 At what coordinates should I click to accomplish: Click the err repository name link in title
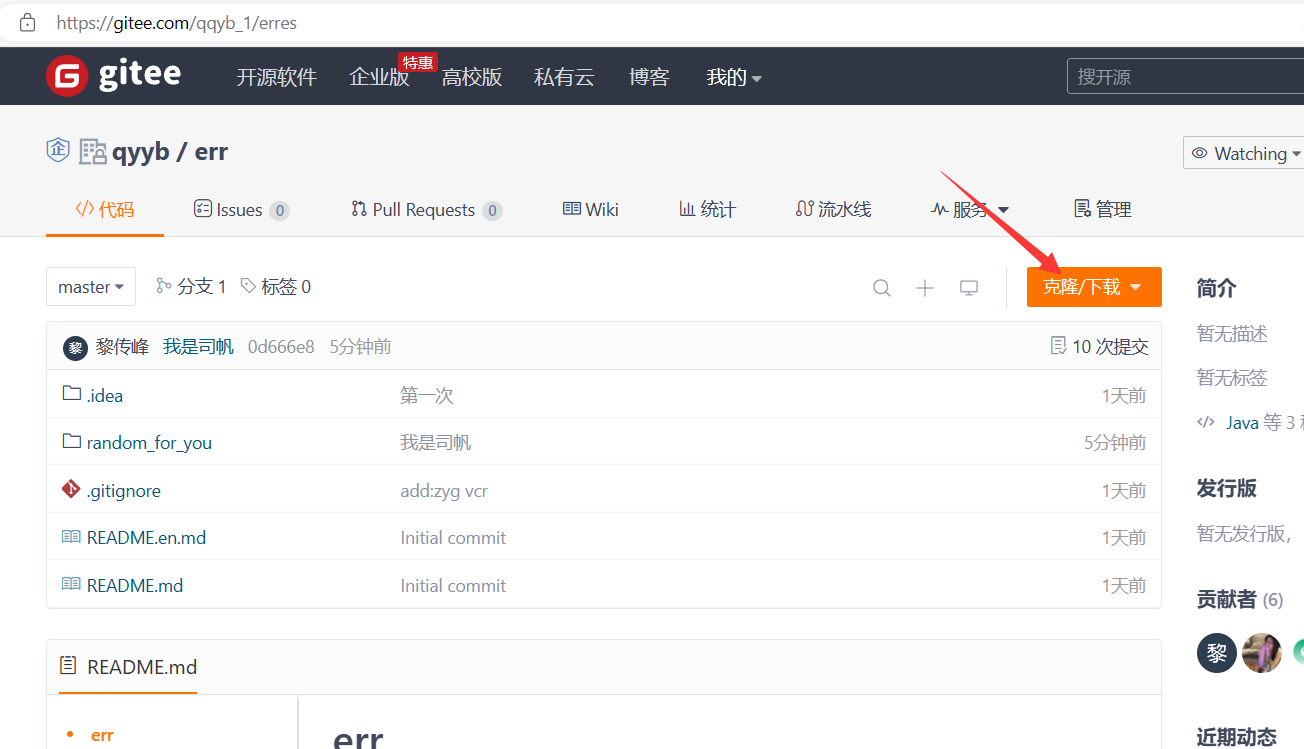point(211,152)
